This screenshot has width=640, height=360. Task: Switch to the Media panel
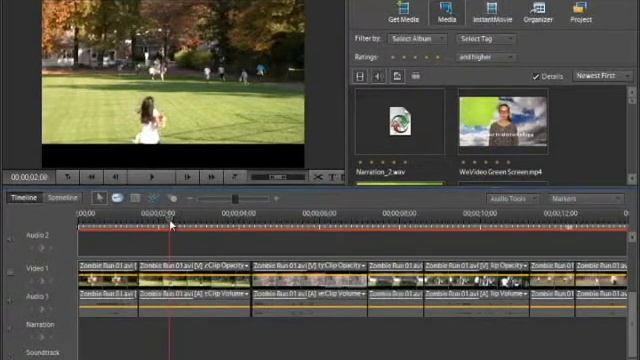tap(447, 12)
